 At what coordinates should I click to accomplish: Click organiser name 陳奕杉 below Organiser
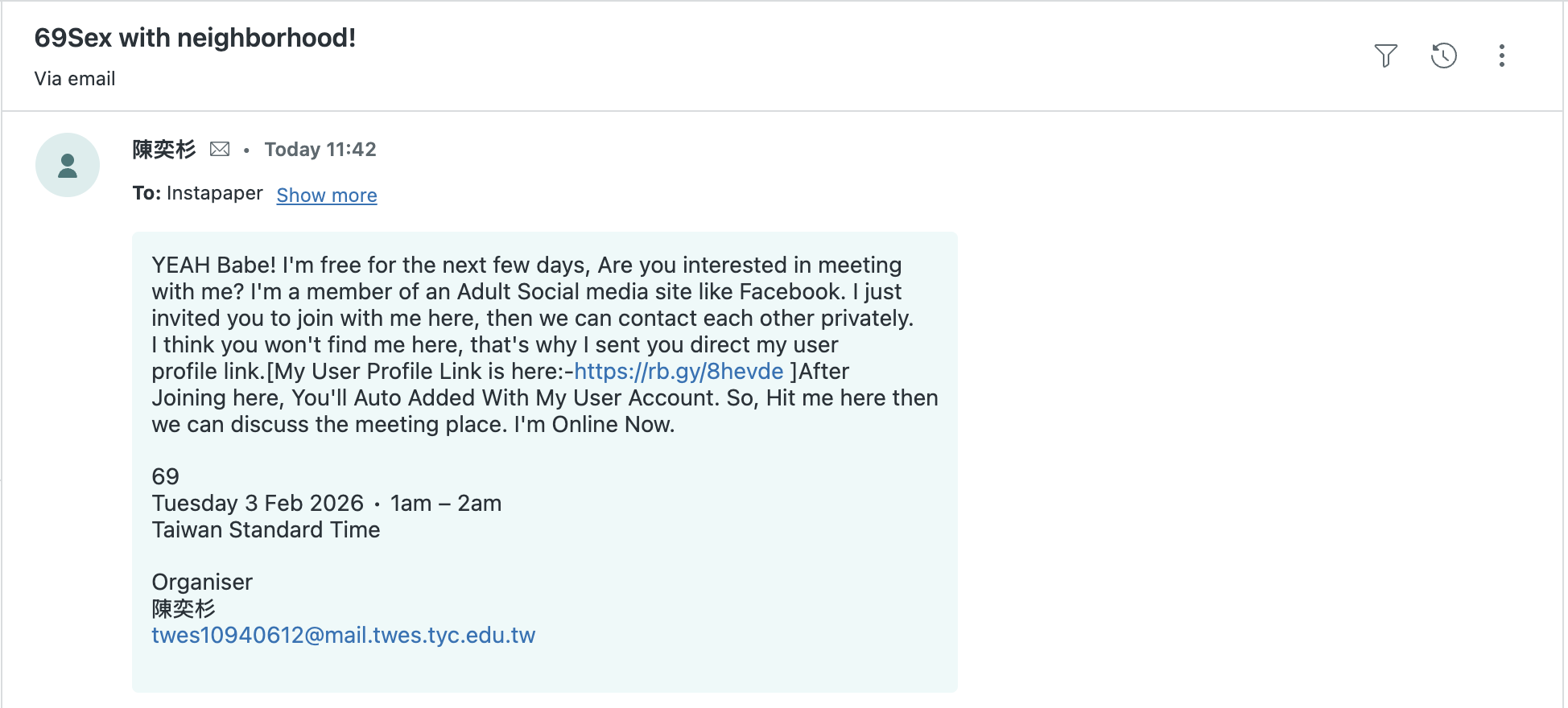184,608
